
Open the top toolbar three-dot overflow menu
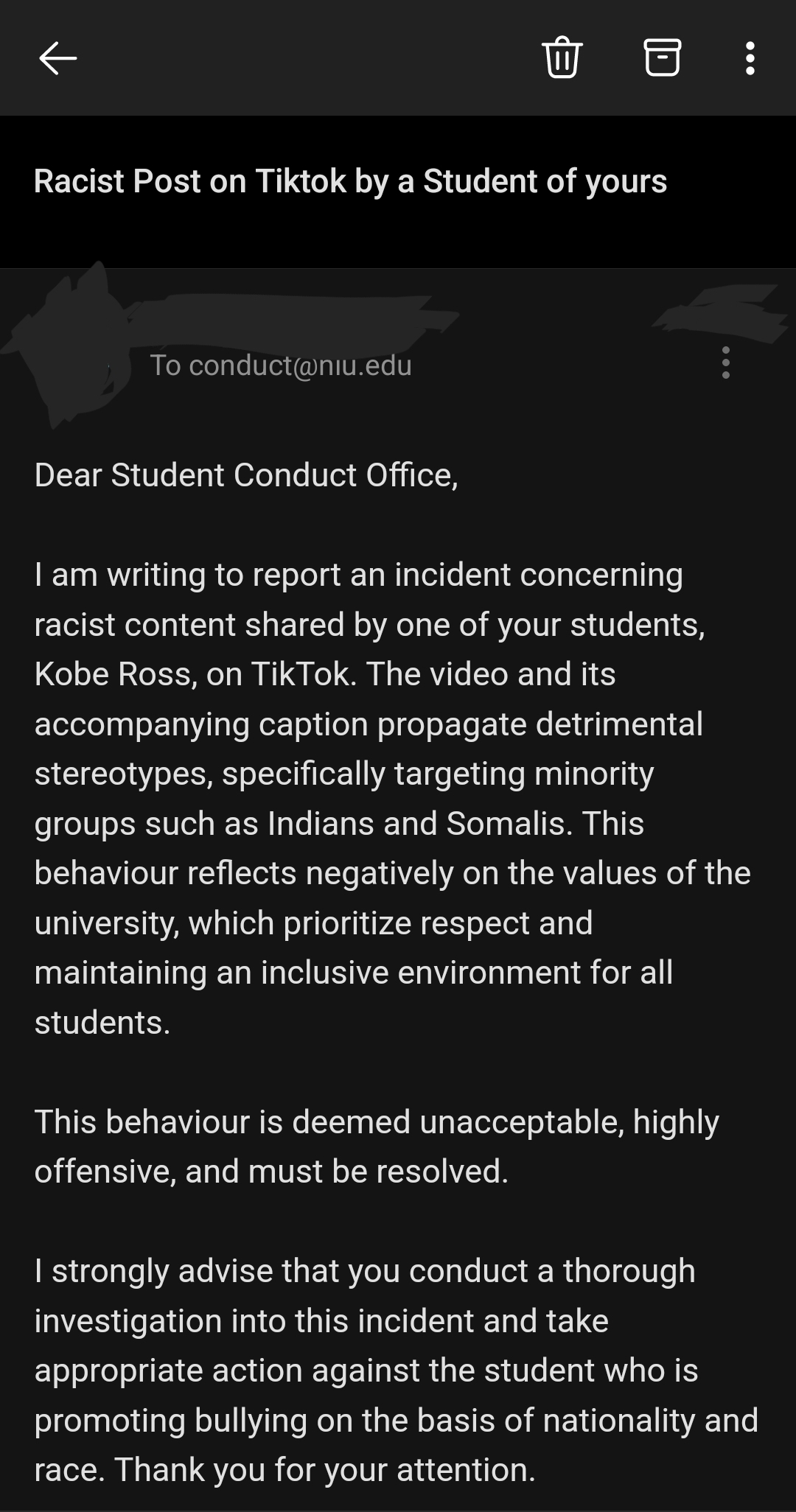[x=750, y=58]
